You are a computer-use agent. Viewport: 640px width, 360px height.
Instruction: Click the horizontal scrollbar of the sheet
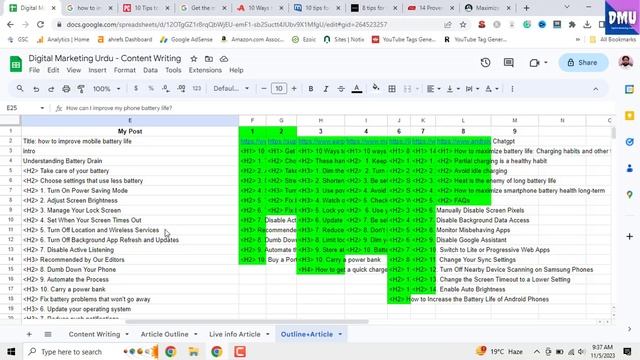pyautogui.click(x=247, y=322)
